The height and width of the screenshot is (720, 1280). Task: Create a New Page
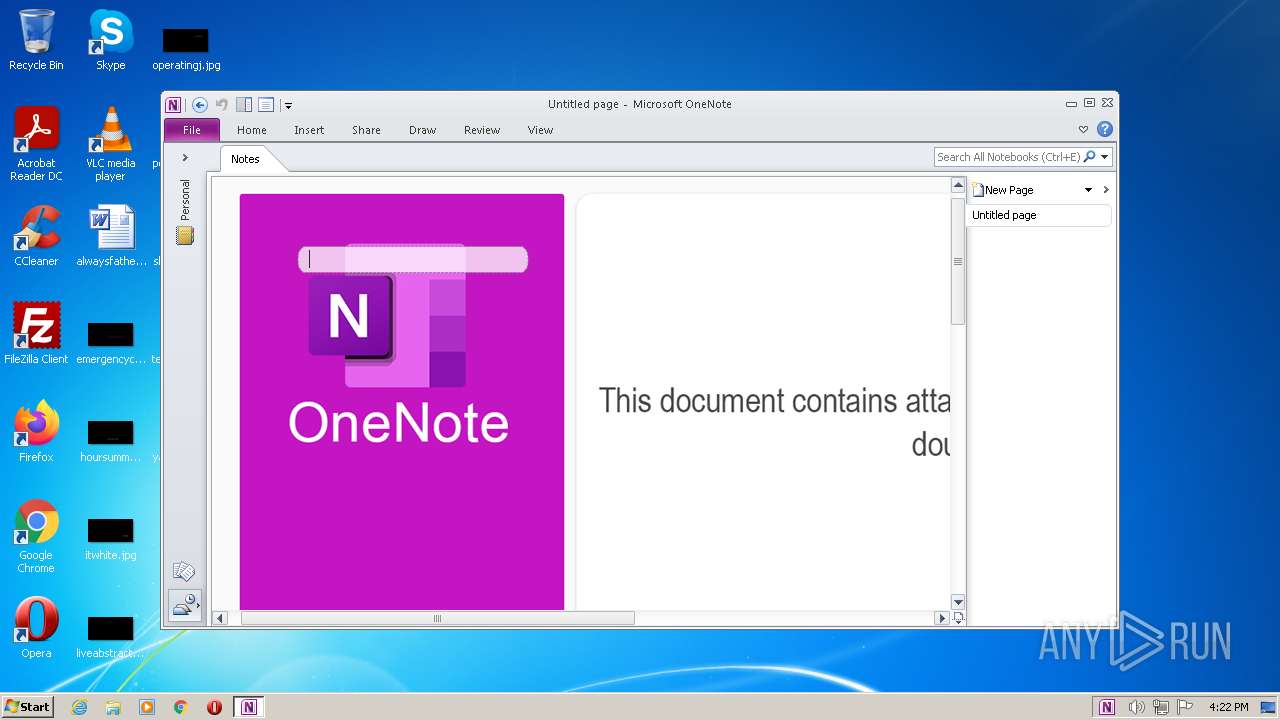[1003, 190]
